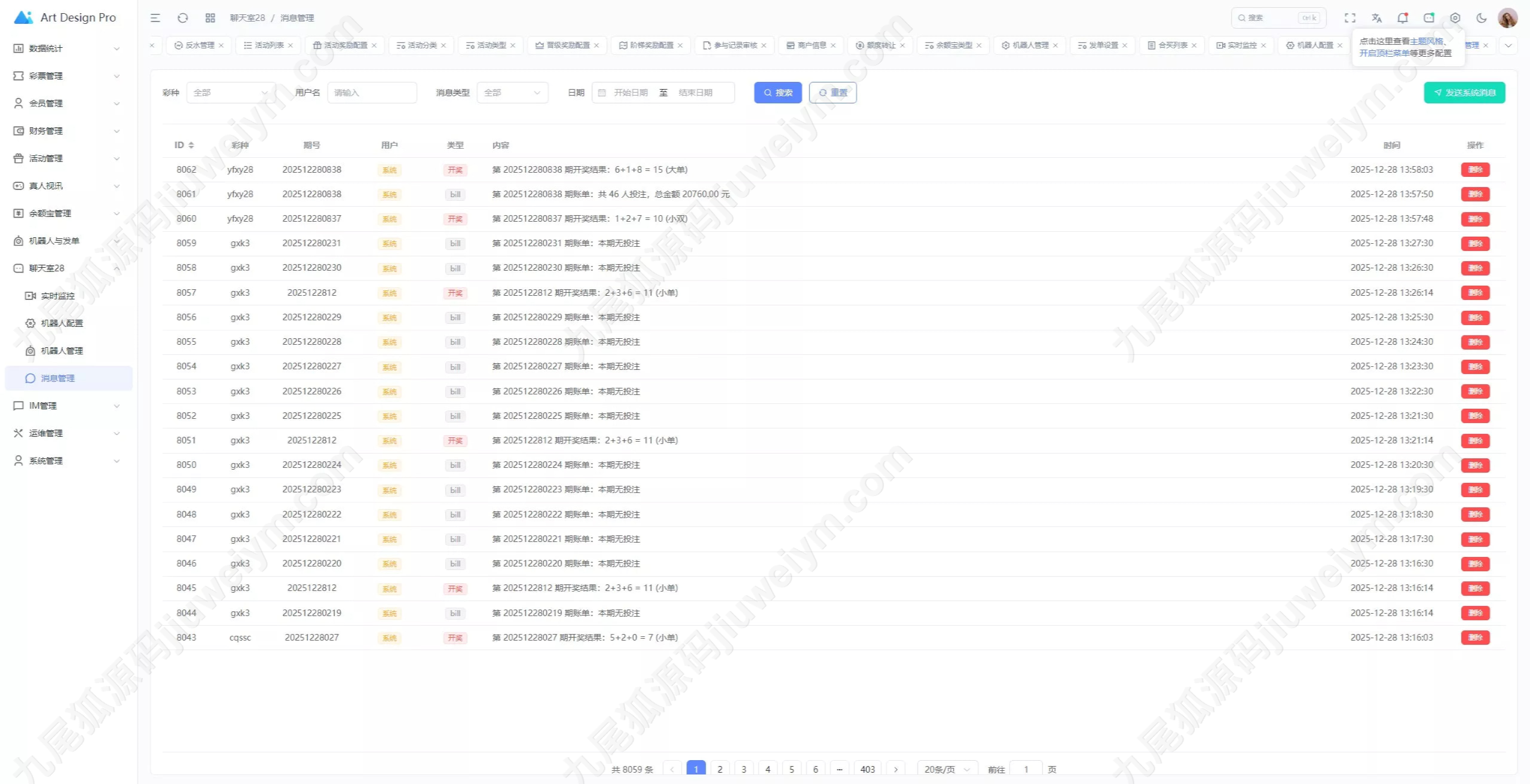
Task: Open the notification bell icon
Action: coord(1403,18)
